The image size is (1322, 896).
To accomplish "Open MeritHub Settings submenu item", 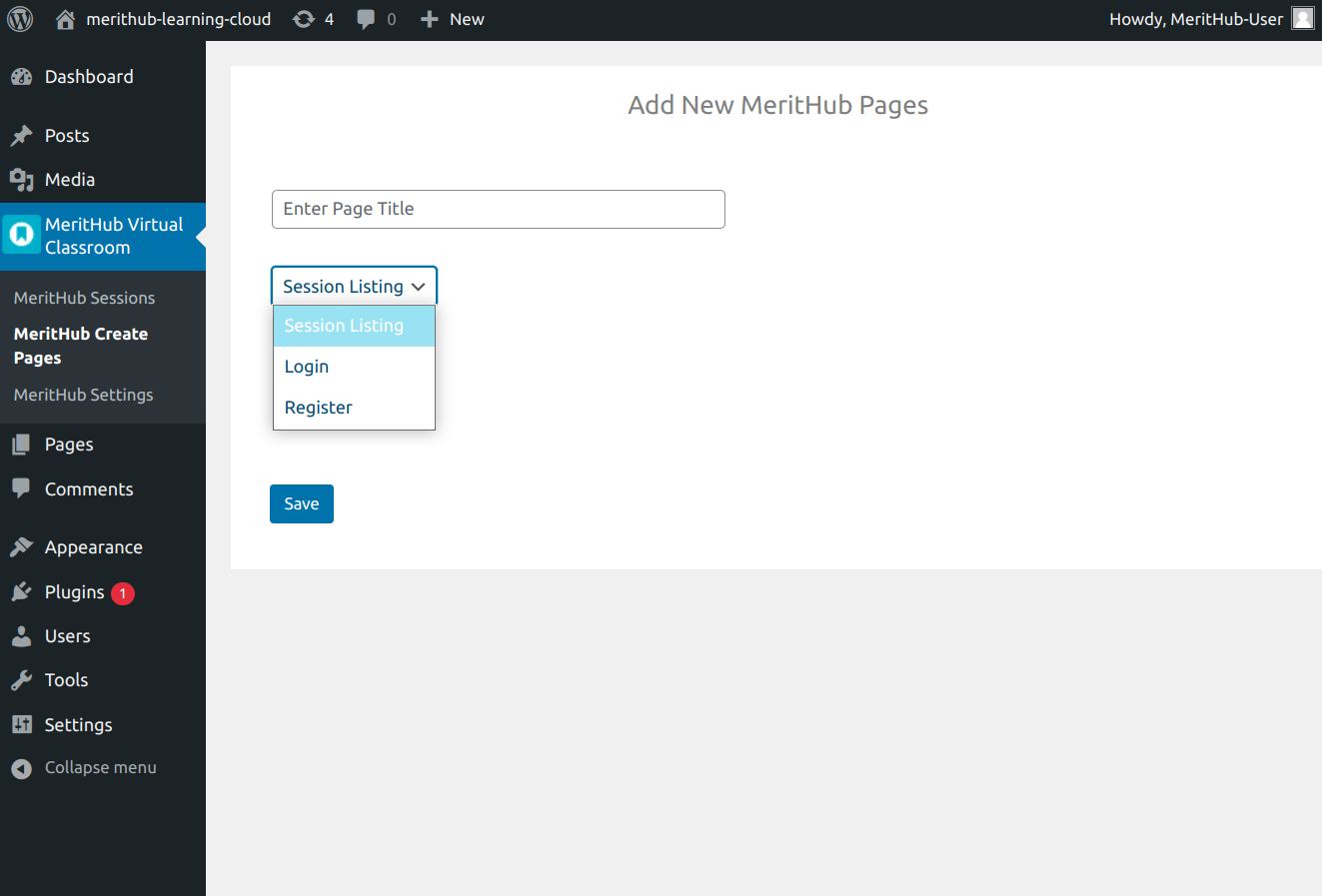I will [84, 395].
